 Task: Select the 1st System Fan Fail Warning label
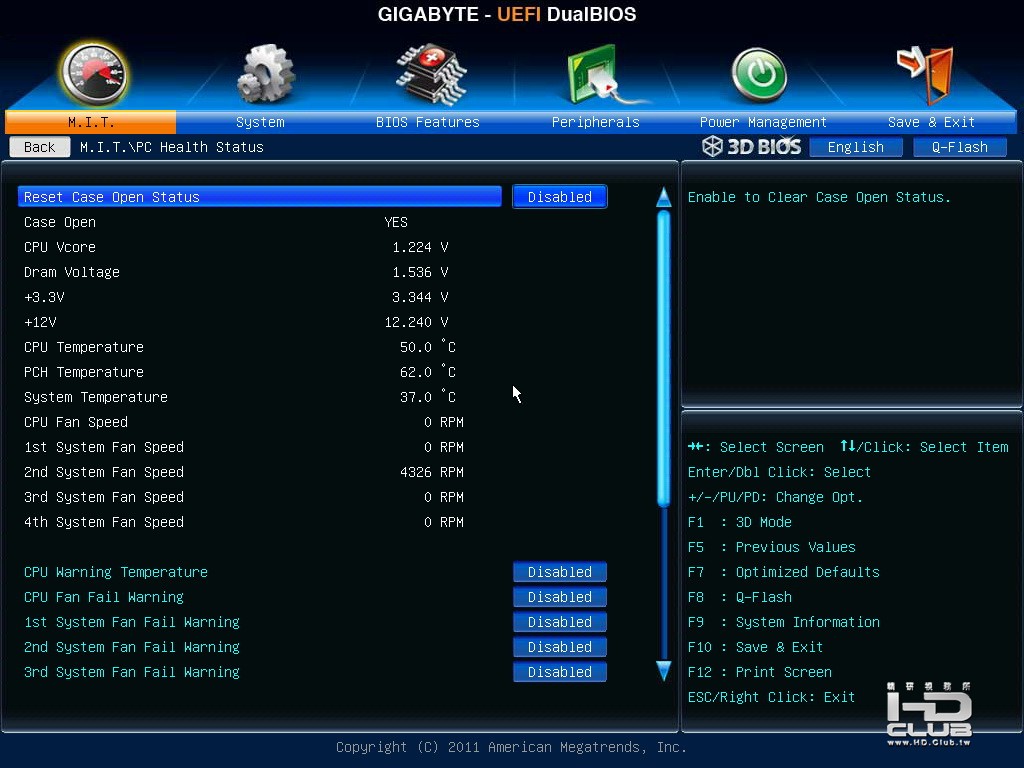[132, 622]
